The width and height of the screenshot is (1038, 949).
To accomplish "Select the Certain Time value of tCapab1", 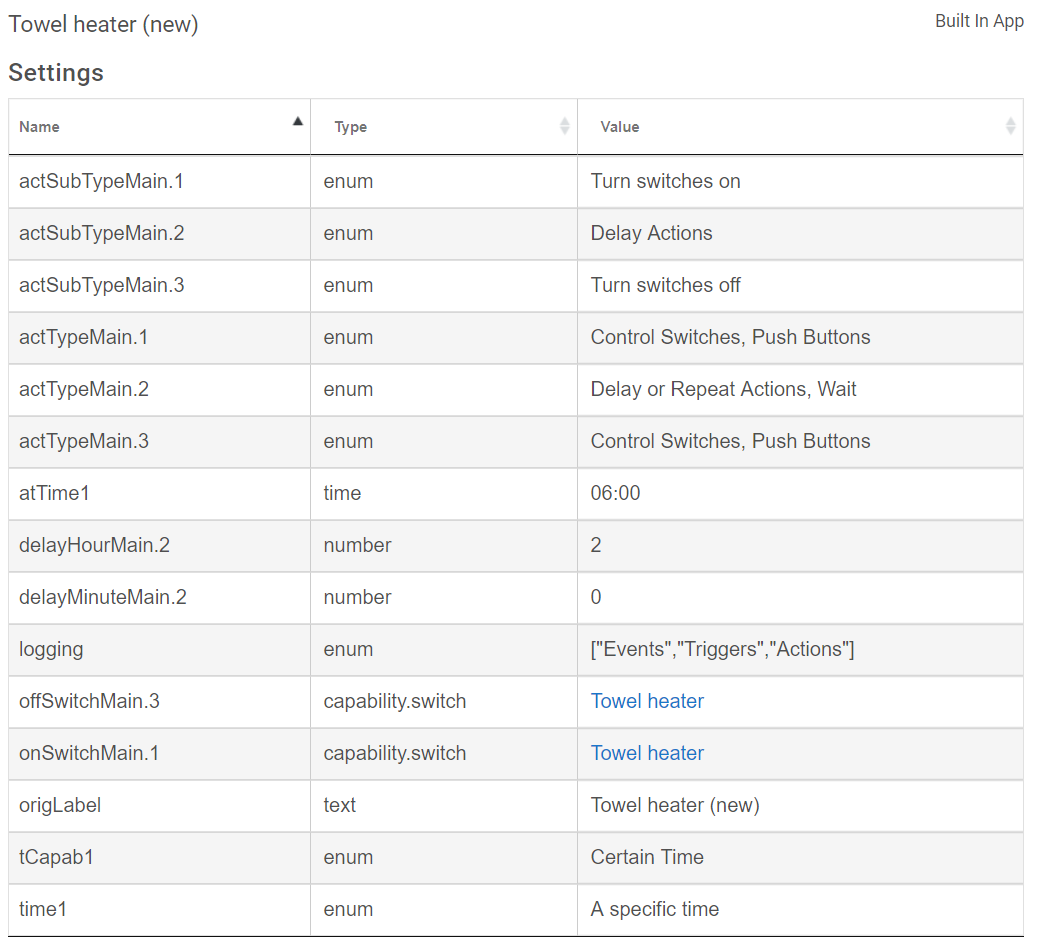I will pyautogui.click(x=647, y=857).
